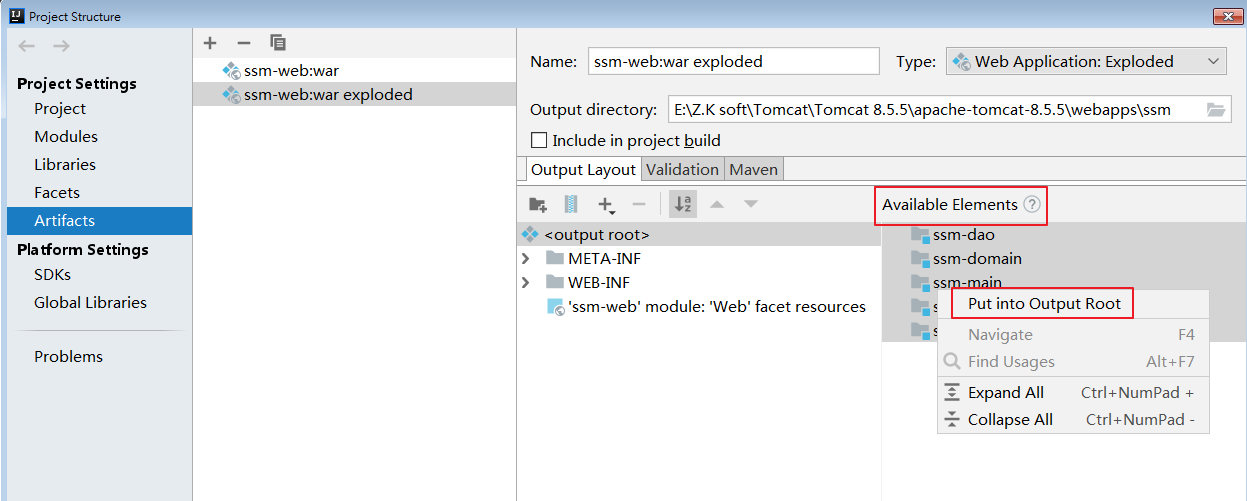Screen dimensions: 1247x501
Task: Expand the META-INF folder node
Action: click(x=526, y=259)
